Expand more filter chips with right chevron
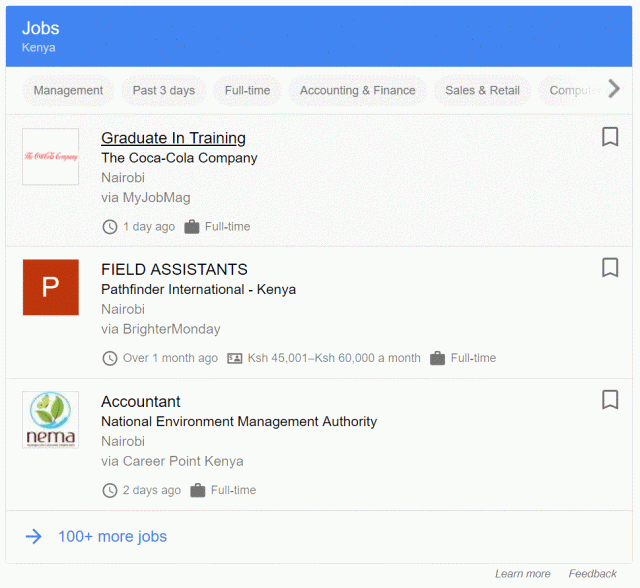640x588 pixels. [x=614, y=89]
